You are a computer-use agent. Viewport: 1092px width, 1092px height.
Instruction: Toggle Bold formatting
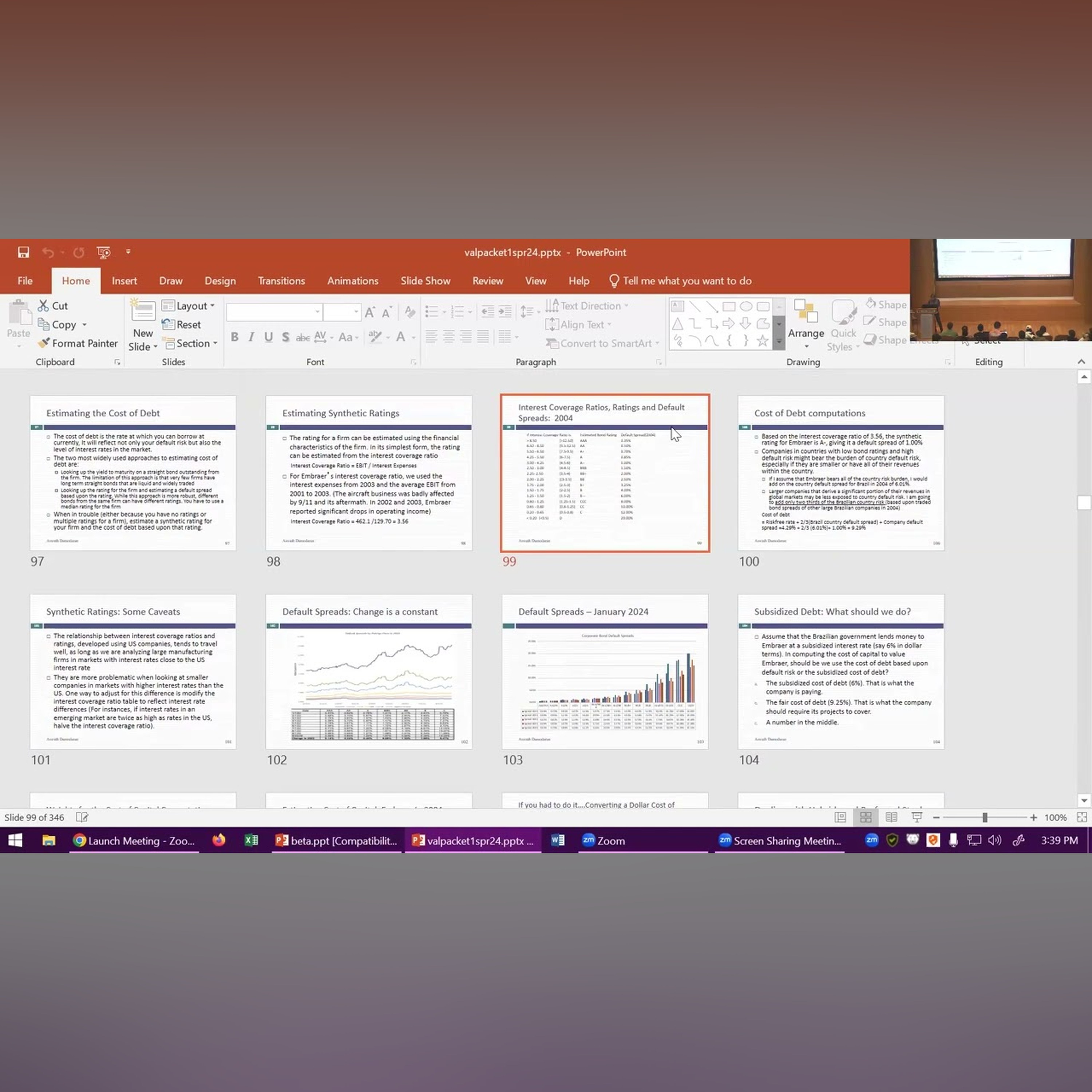coord(234,337)
